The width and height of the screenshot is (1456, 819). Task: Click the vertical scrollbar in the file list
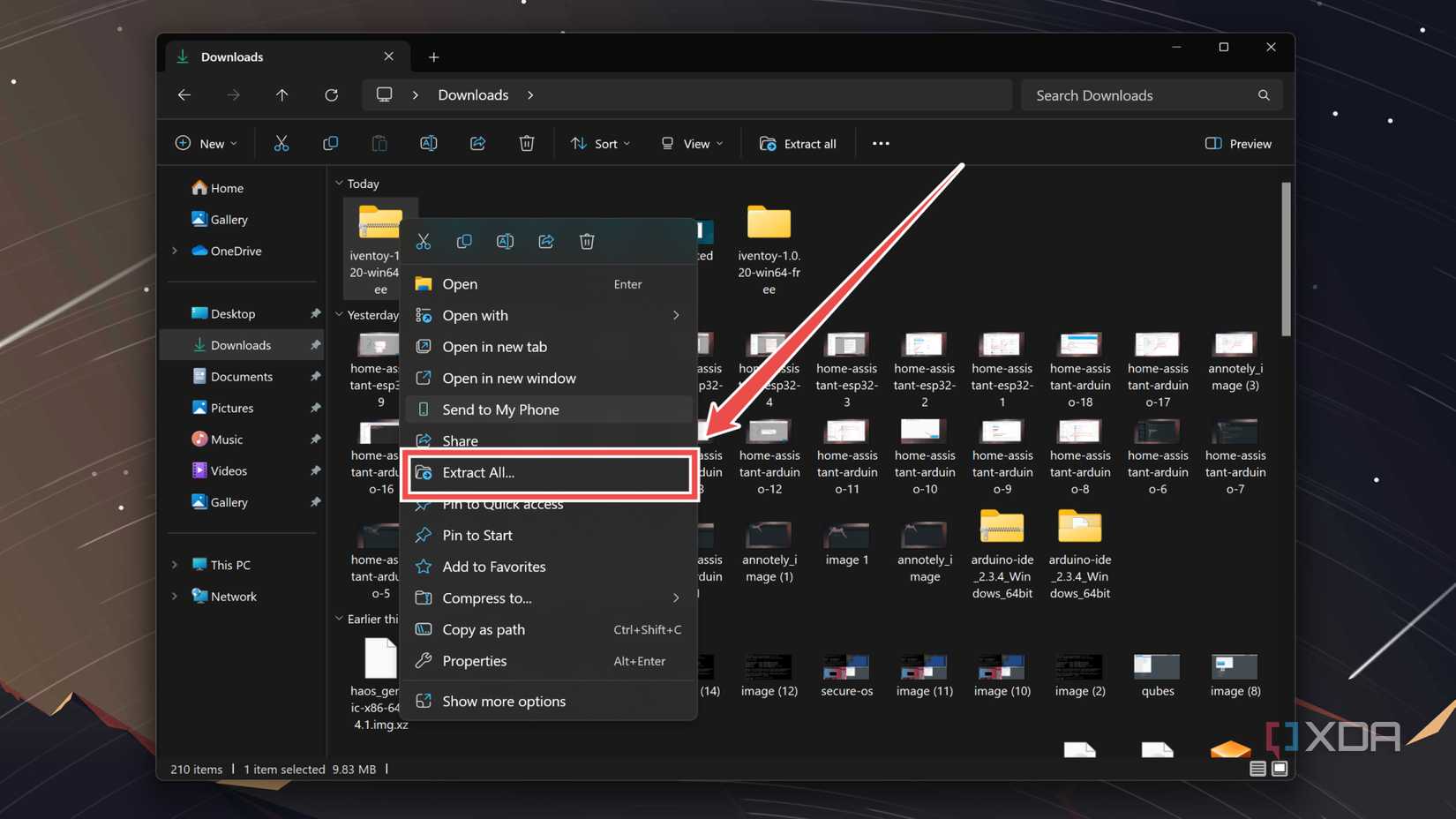click(x=1286, y=259)
